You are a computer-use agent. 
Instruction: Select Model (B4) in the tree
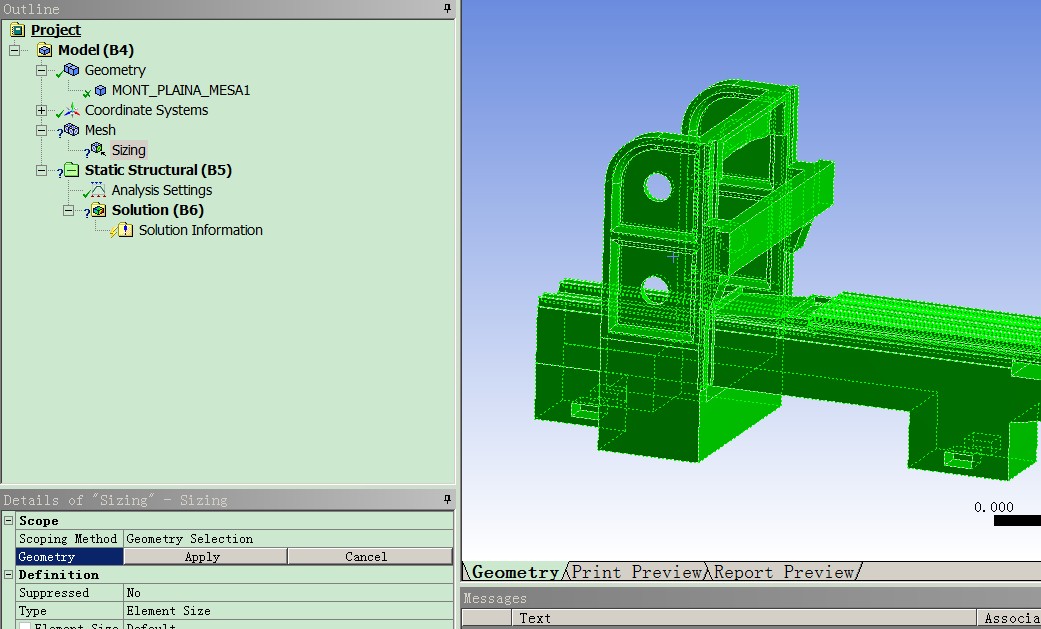[96, 50]
